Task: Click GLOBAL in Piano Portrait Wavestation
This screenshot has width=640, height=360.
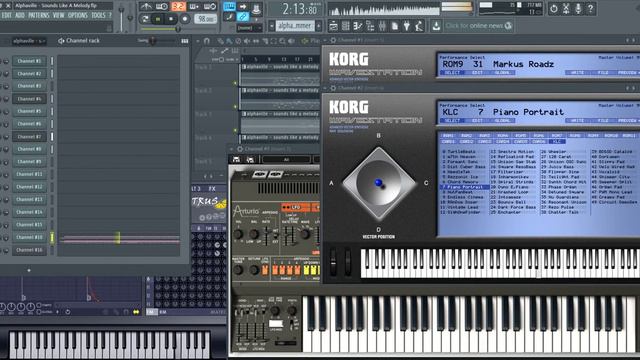Action: point(502,121)
